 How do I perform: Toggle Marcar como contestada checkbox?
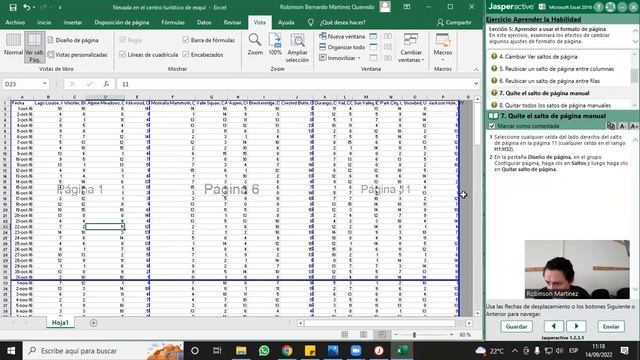(x=492, y=126)
